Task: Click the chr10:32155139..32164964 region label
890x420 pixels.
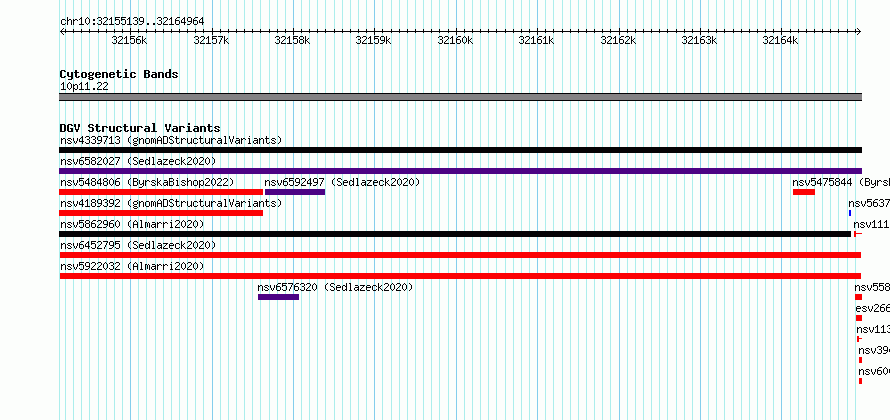Action: tap(132, 22)
